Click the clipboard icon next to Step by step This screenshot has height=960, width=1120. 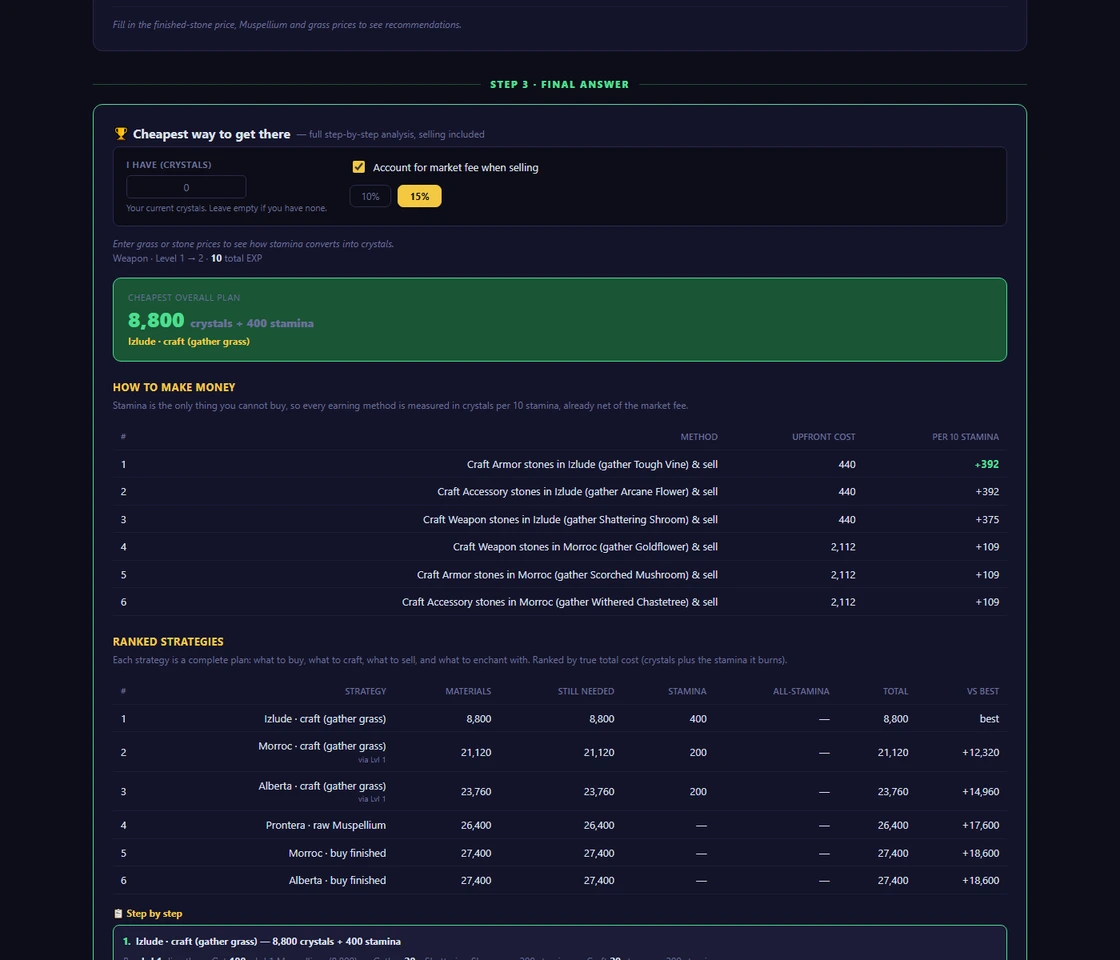[x=118, y=914]
